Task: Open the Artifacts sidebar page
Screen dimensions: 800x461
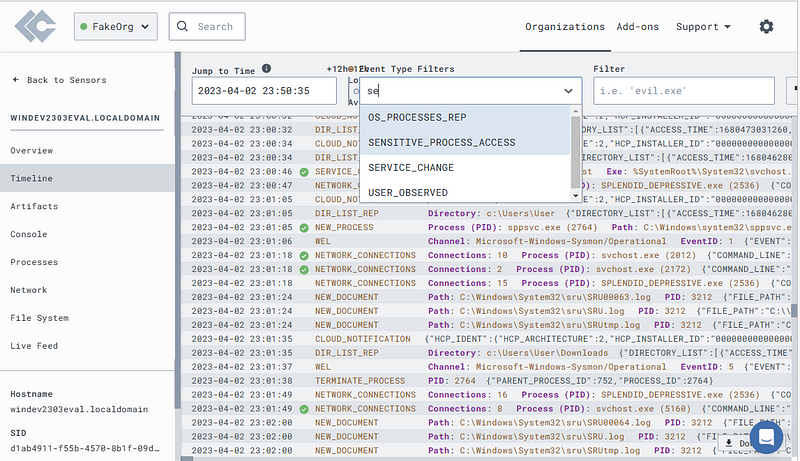Action: coord(87,206)
